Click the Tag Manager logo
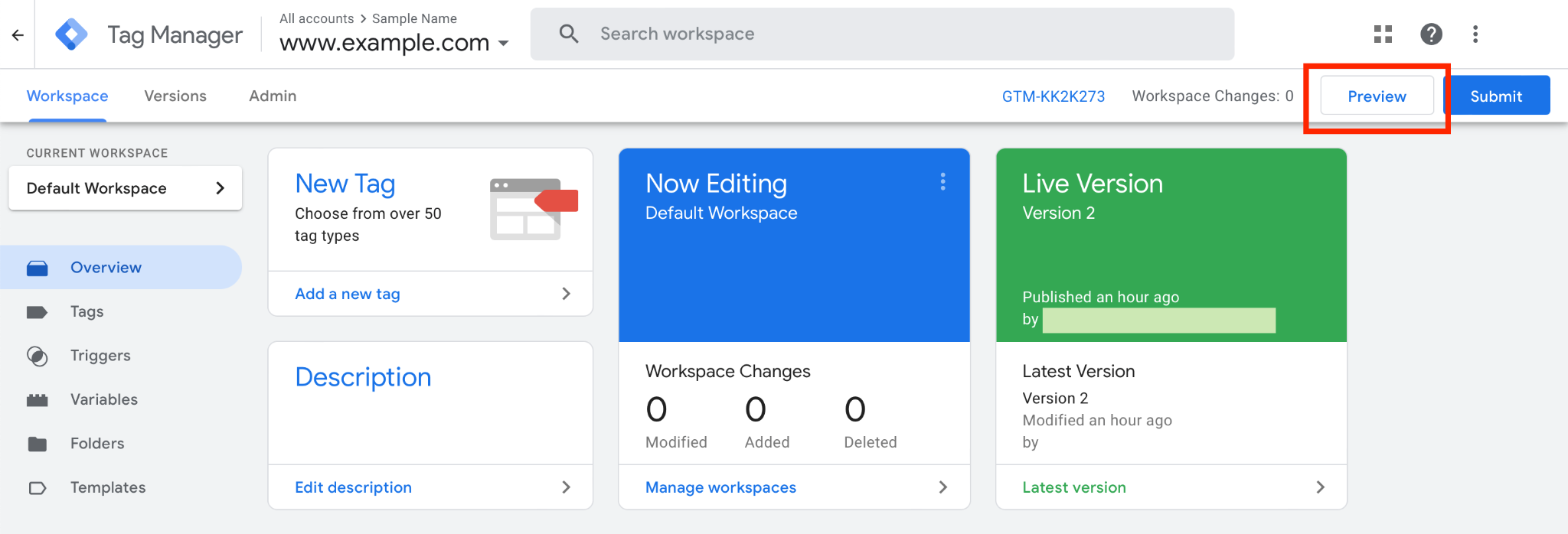Image resolution: width=1568 pixels, height=534 pixels. [x=71, y=34]
